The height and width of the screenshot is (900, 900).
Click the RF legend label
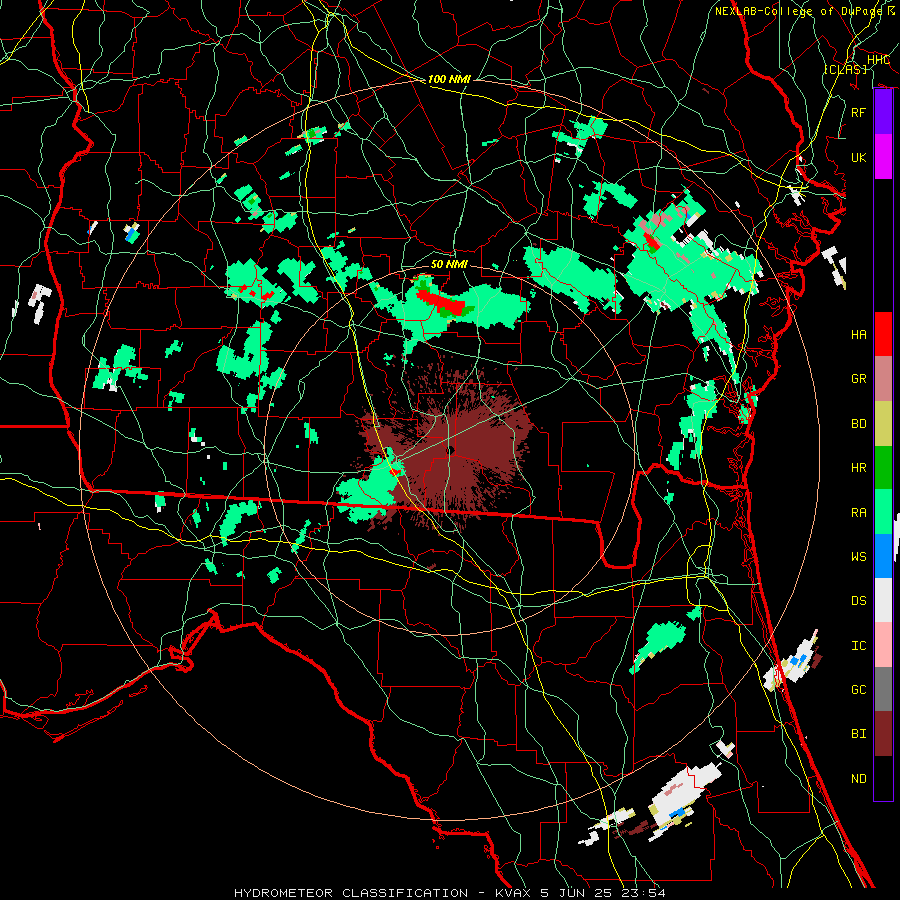[x=858, y=112]
